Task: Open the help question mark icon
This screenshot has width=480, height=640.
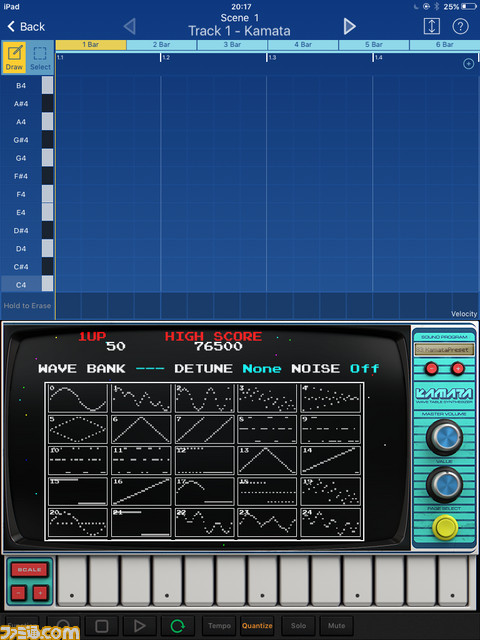Action: pyautogui.click(x=460, y=27)
